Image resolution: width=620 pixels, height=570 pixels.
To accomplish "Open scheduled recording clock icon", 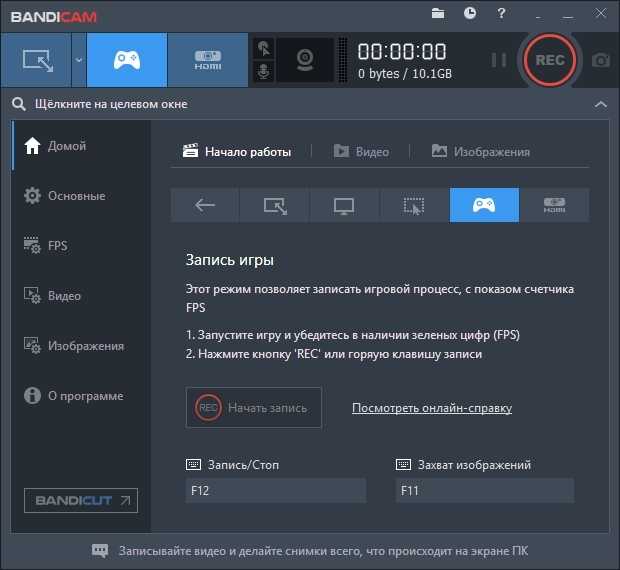I will click(x=470, y=14).
